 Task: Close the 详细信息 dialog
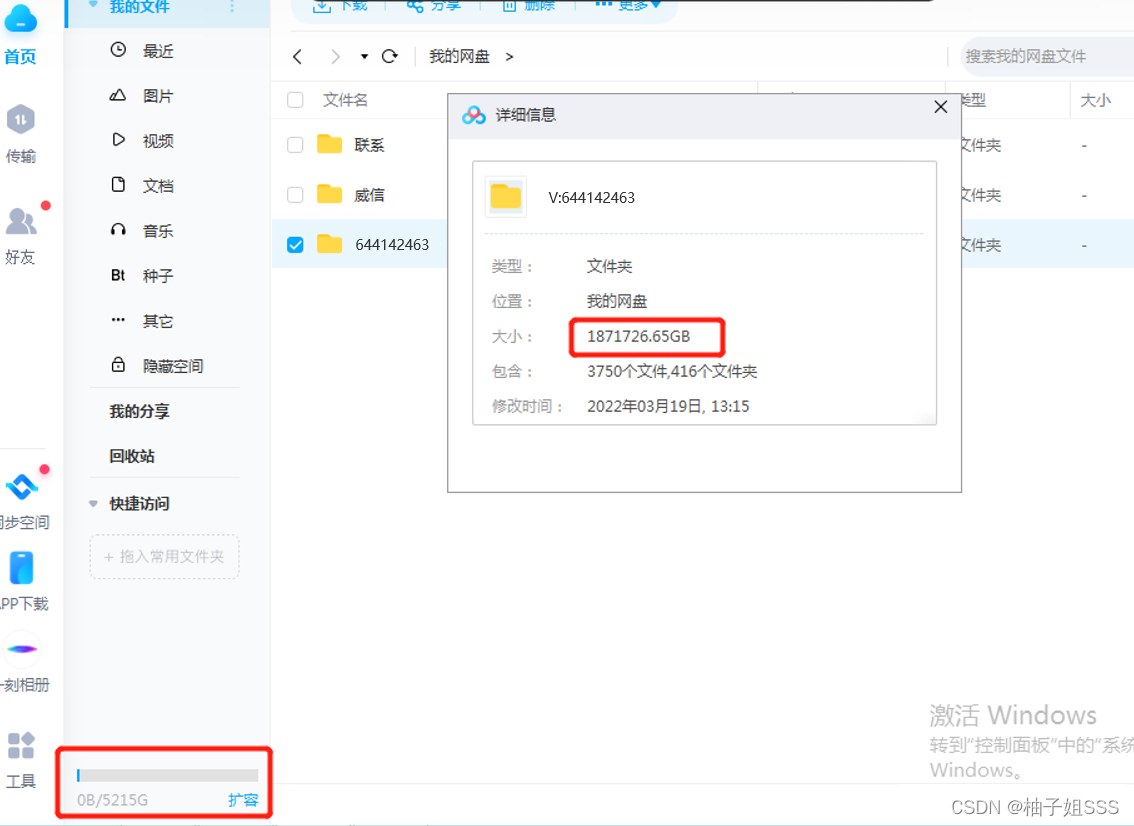coord(940,107)
